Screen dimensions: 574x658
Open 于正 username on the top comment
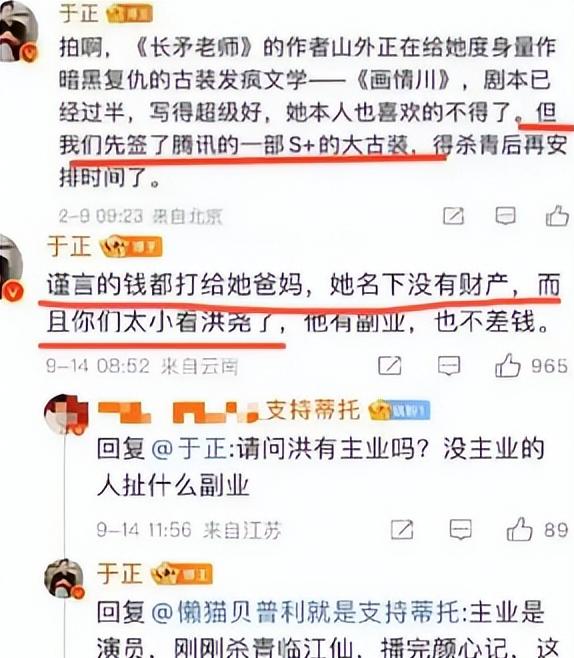[79, 12]
